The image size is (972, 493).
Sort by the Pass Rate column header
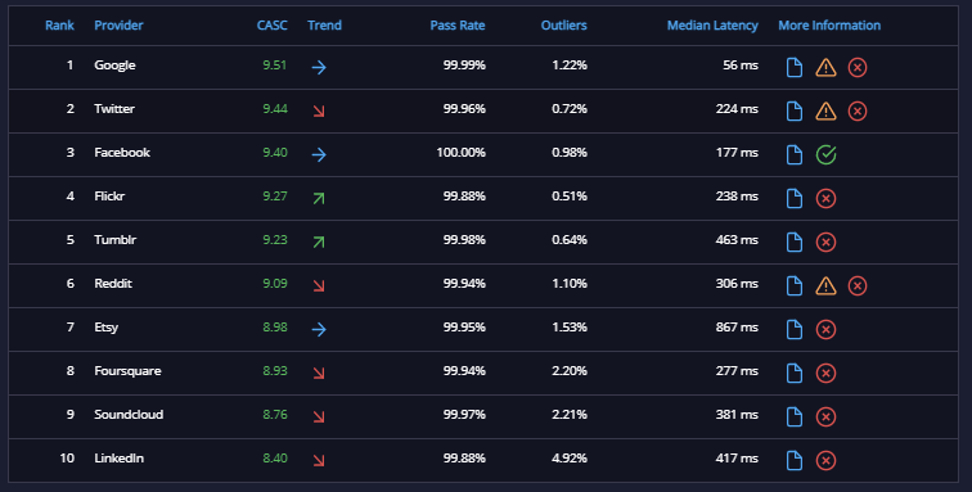tap(457, 25)
